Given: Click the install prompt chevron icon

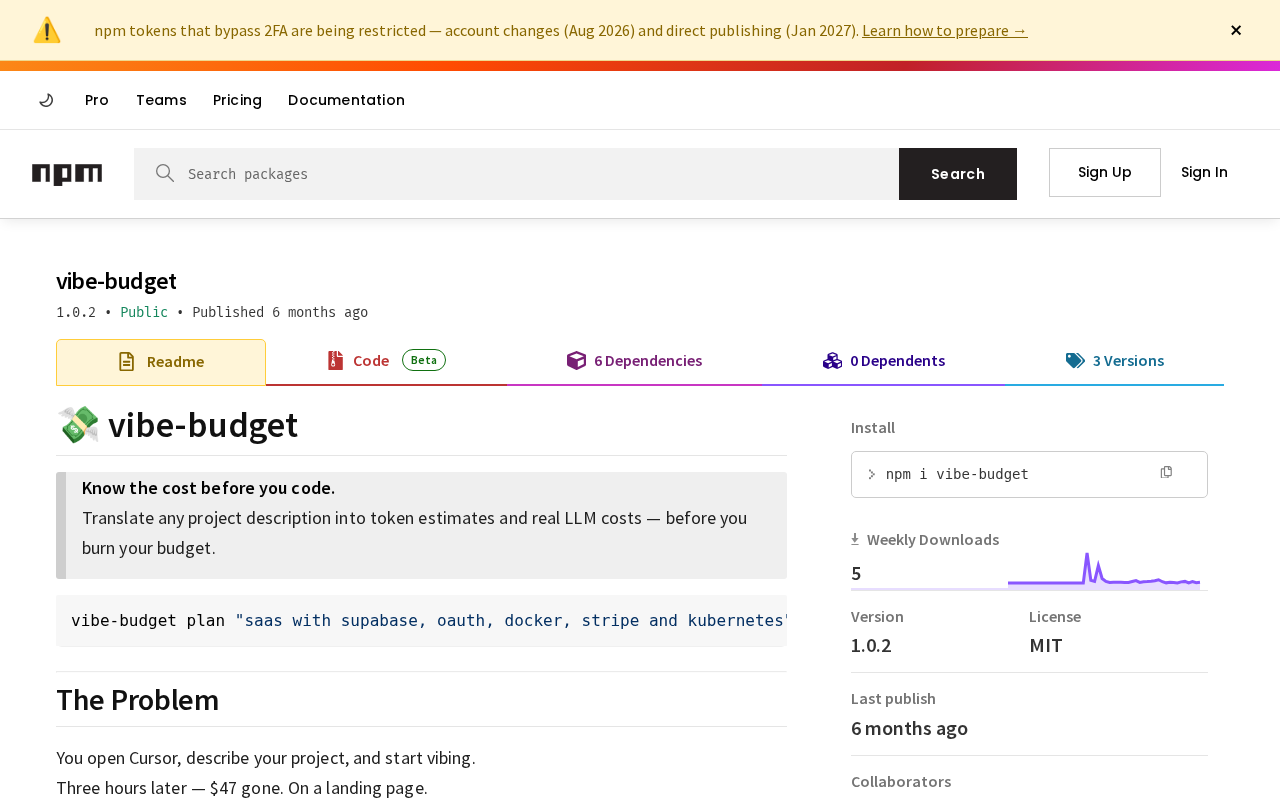Looking at the screenshot, I should coord(871,474).
